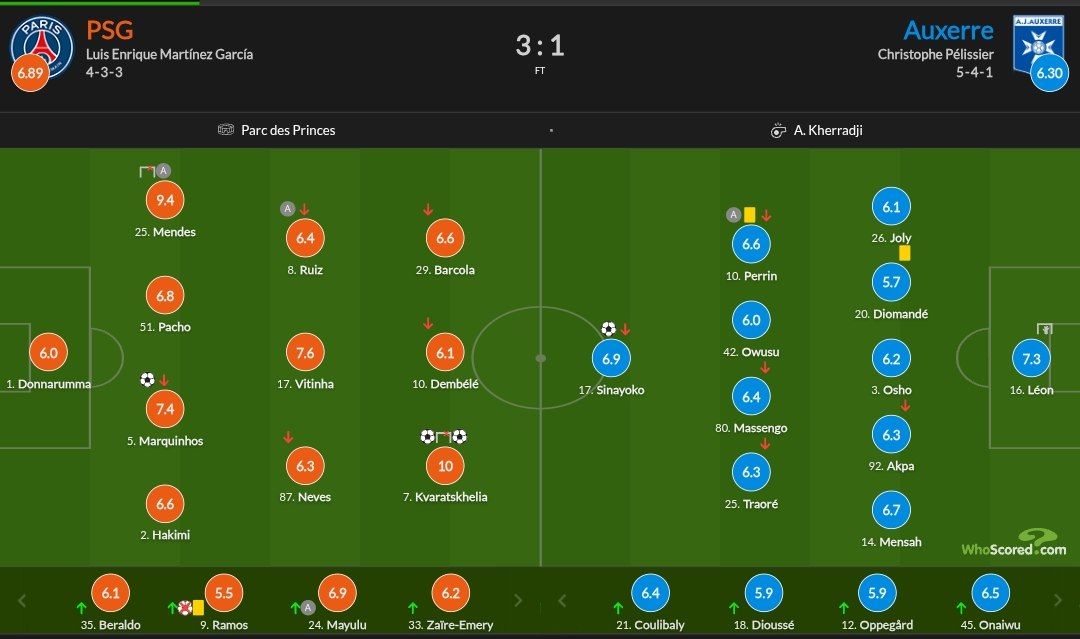The height and width of the screenshot is (639, 1080).
Task: Open the PSG team name link
Action: click(110, 30)
